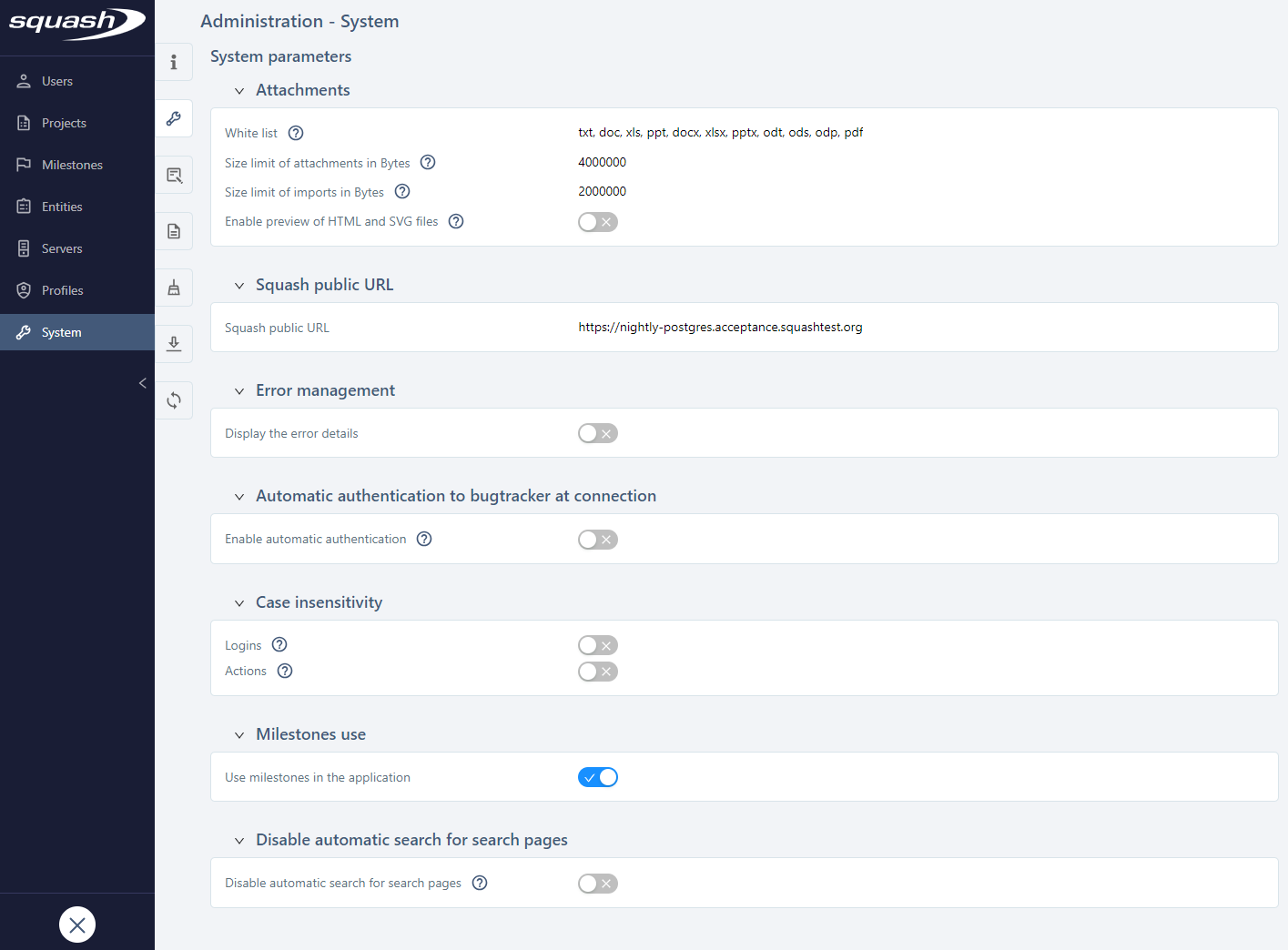Open the Profiles administration page
The height and width of the screenshot is (950, 1288).
pyautogui.click(x=63, y=290)
